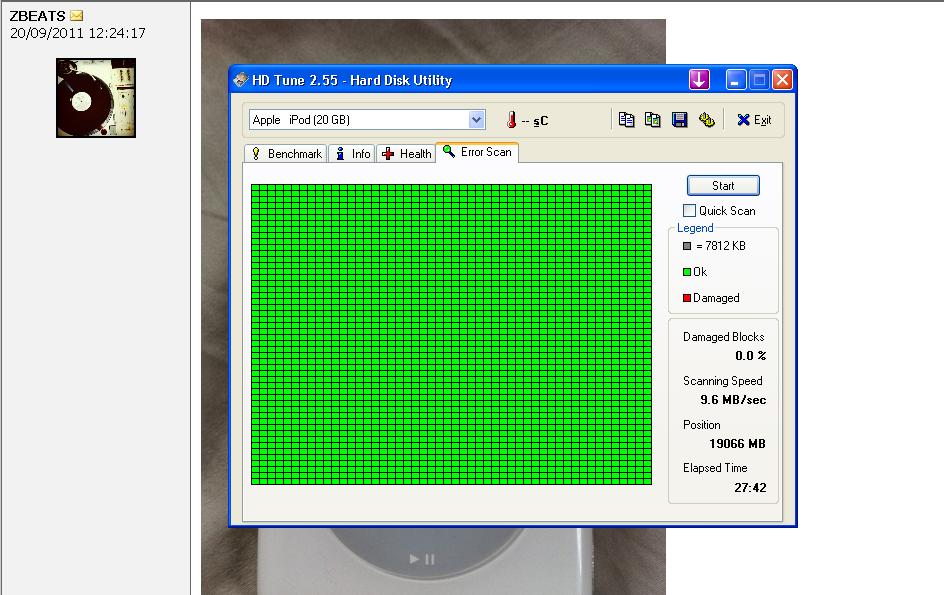
Task: Click the purple down-arrow title bar button
Action: click(x=699, y=80)
